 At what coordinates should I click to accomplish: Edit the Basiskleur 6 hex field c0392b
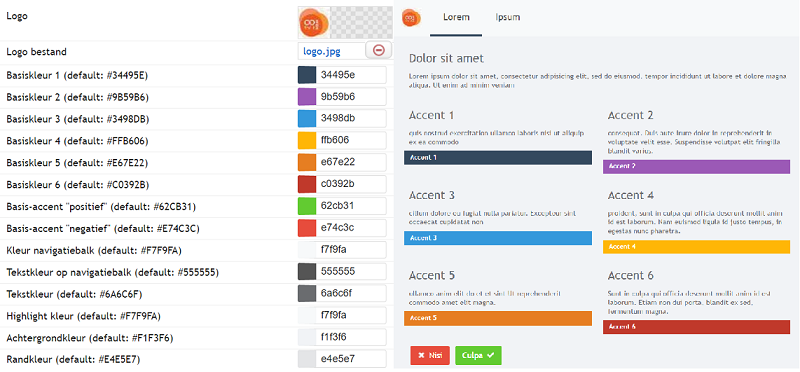point(351,184)
